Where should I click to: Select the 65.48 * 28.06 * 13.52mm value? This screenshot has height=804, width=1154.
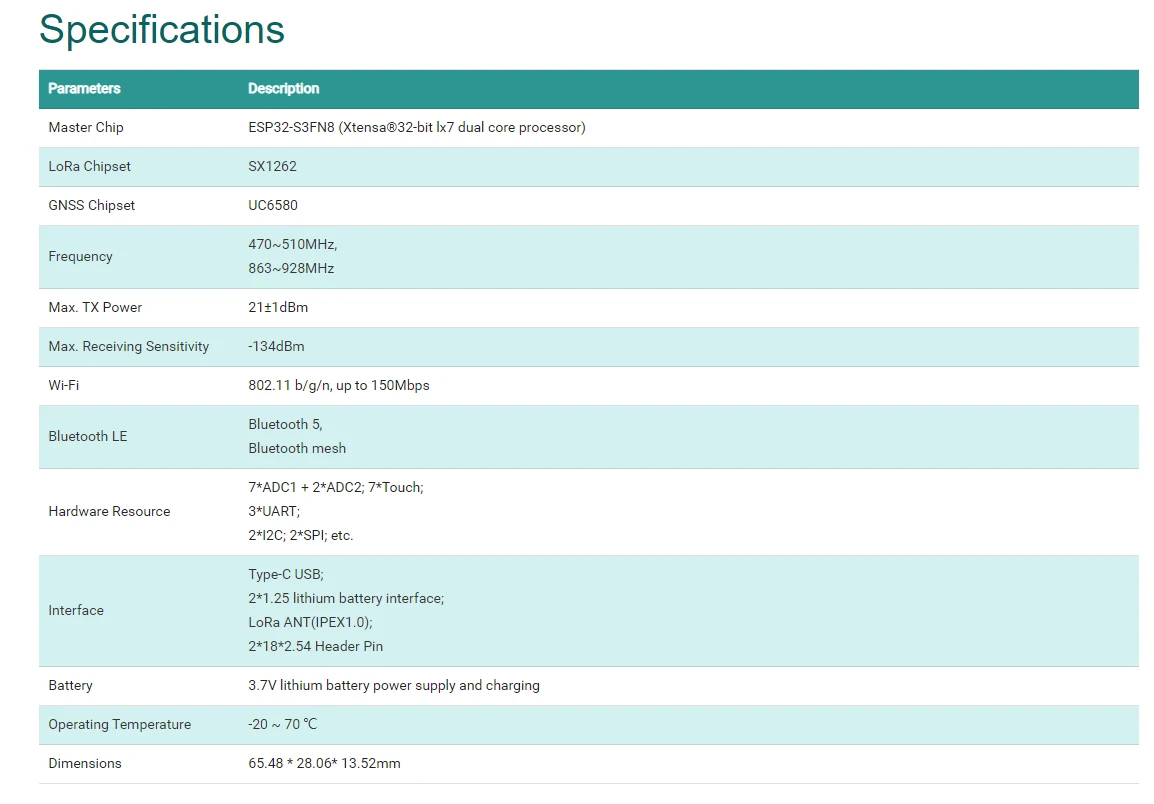324,764
